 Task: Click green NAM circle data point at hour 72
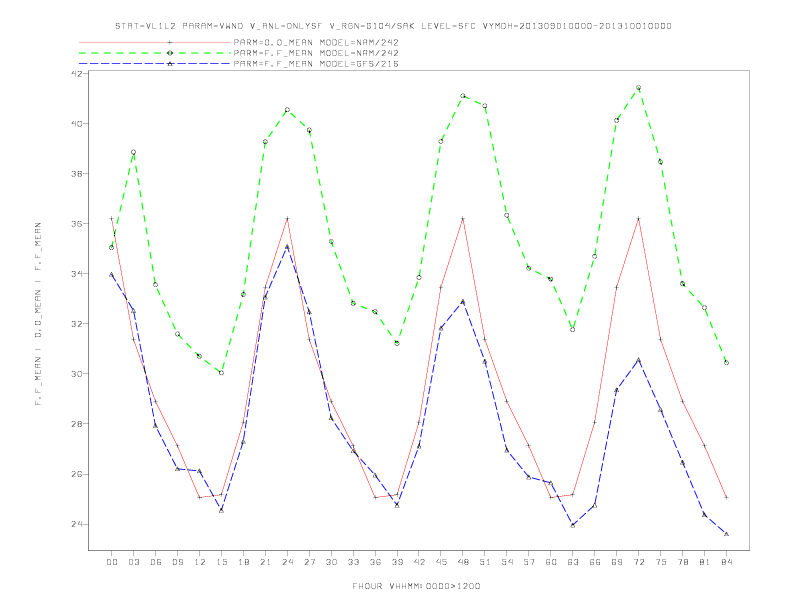(638, 88)
